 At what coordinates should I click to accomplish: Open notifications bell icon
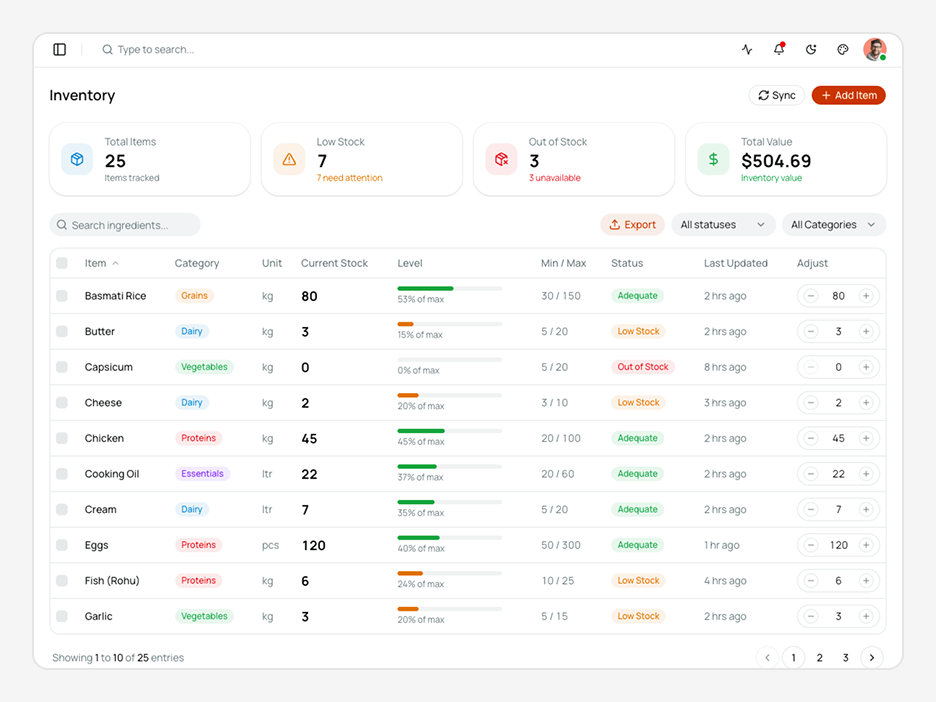[779, 49]
